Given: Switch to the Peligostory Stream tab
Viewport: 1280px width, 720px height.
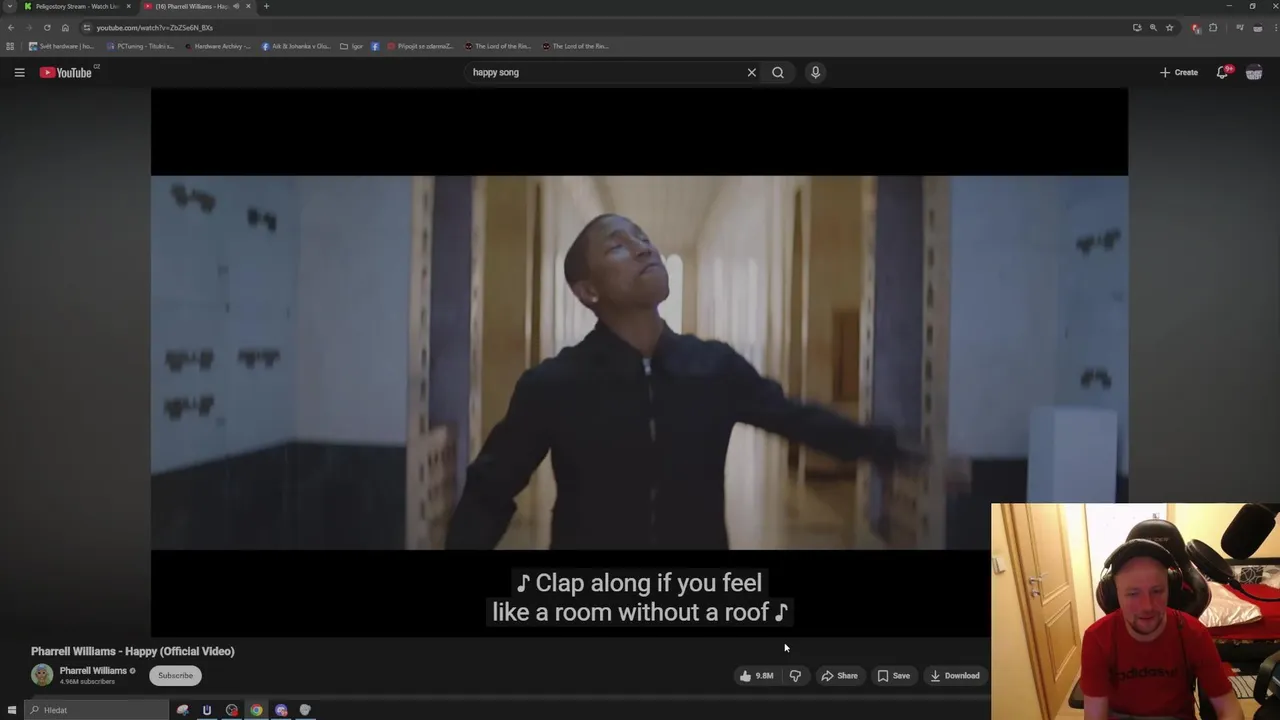Looking at the screenshot, I should 77,6.
